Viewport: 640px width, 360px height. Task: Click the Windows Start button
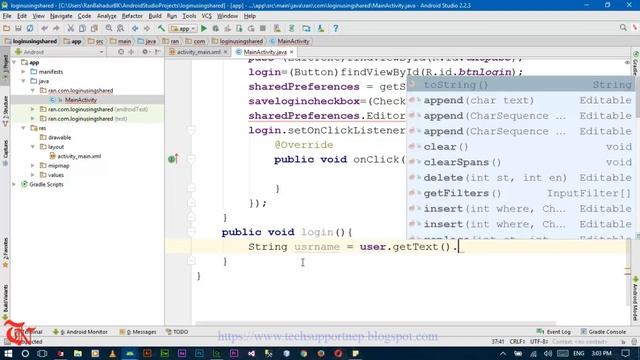click(x=8, y=353)
